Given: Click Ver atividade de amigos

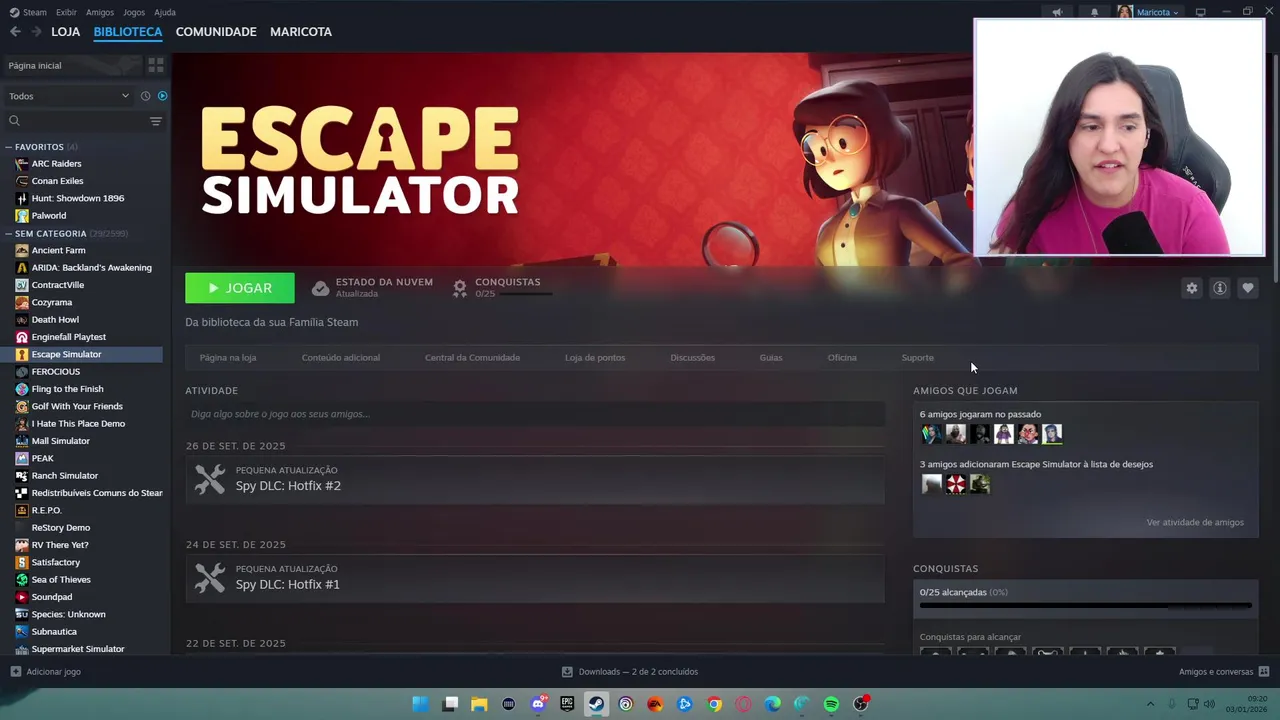Looking at the screenshot, I should point(1195,522).
